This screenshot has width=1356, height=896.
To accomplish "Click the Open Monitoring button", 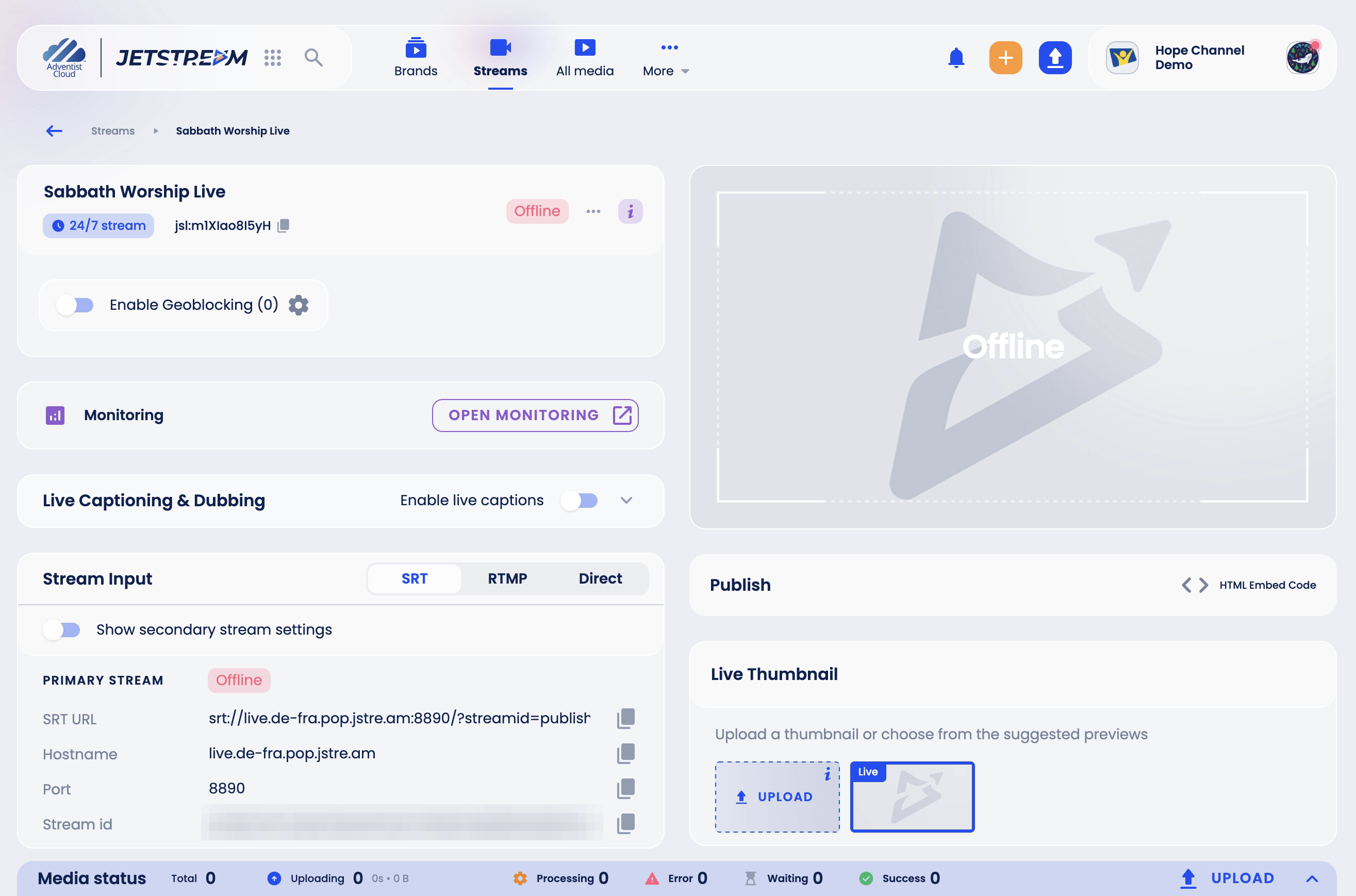I will (x=535, y=416).
